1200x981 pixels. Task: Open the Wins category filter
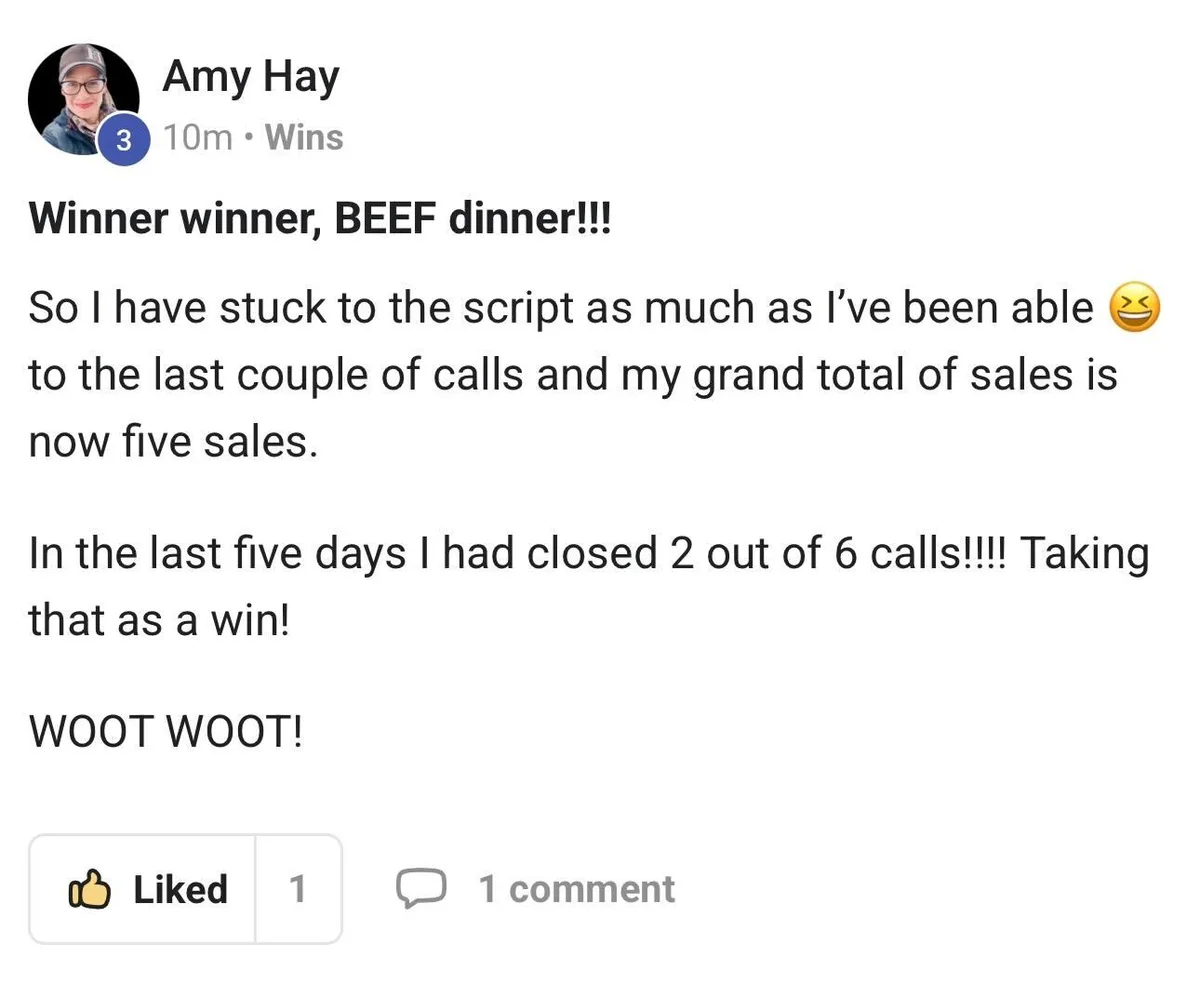[306, 137]
